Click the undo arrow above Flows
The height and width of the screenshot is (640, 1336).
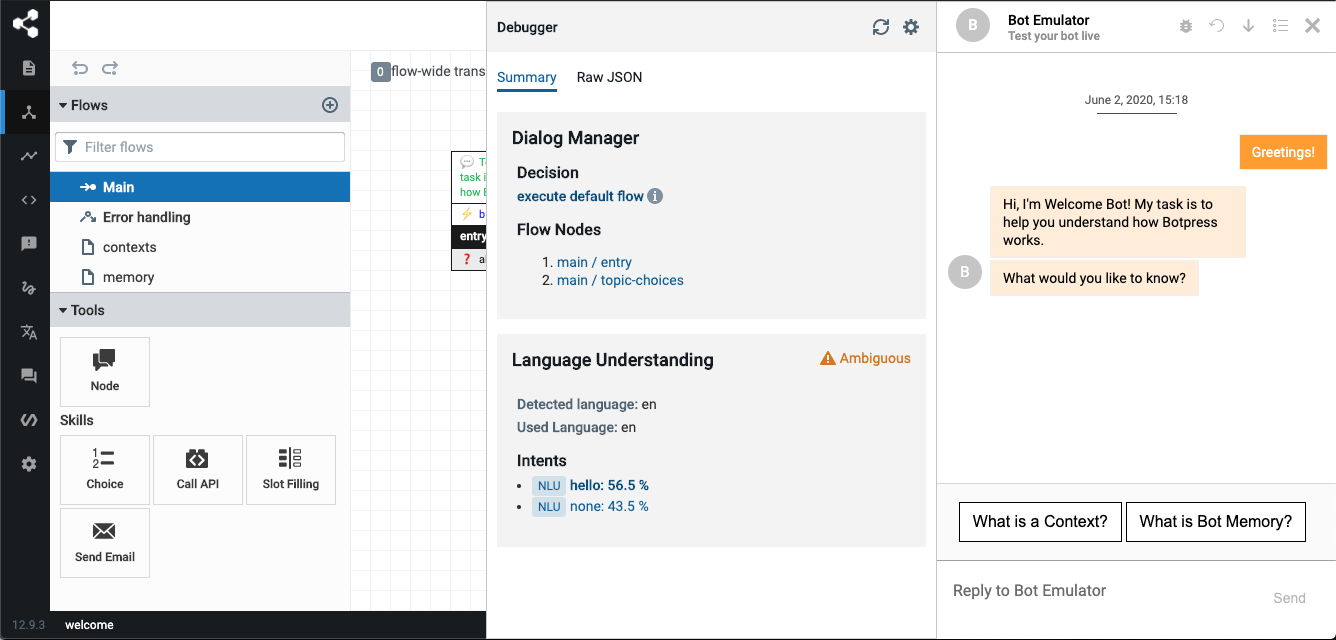(x=80, y=68)
